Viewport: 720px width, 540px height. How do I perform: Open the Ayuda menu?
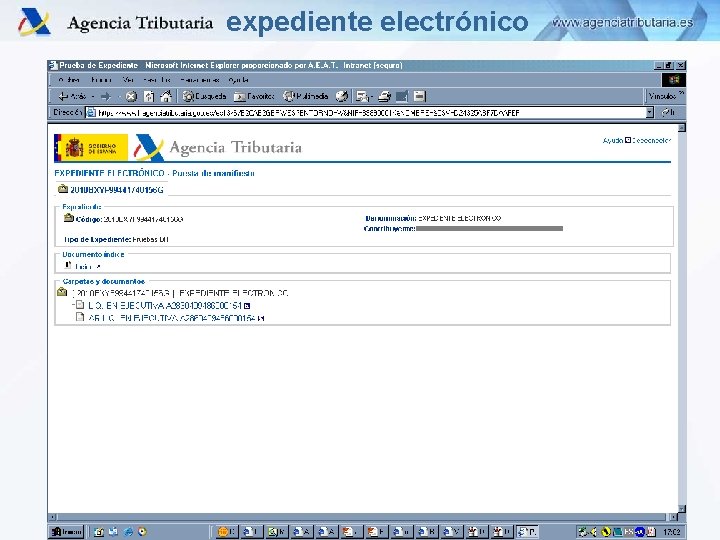(x=238, y=80)
